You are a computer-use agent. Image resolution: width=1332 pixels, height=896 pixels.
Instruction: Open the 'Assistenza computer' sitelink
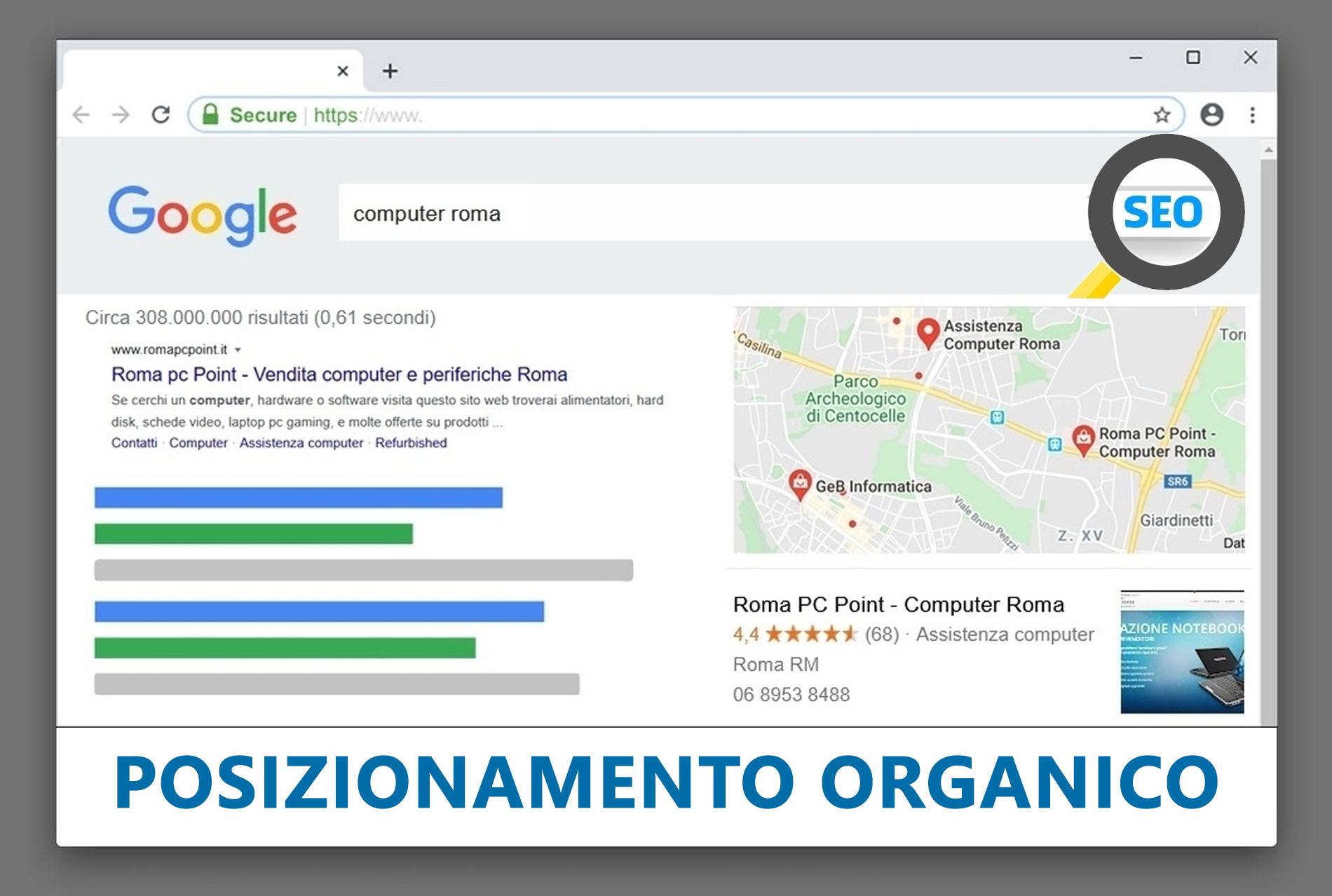(301, 443)
